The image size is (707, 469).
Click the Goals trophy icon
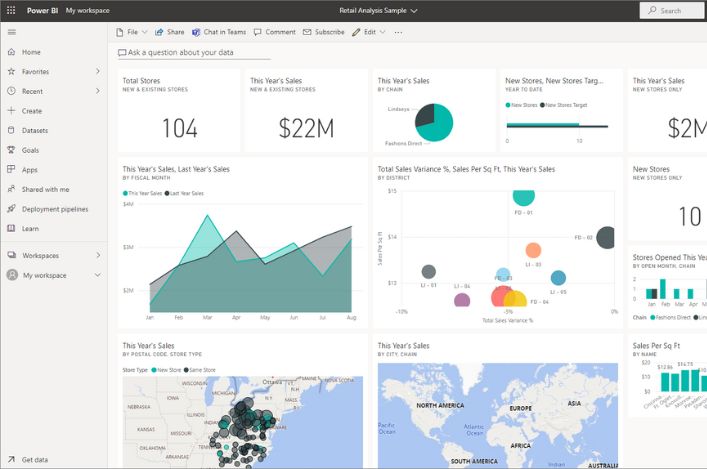click(12, 150)
